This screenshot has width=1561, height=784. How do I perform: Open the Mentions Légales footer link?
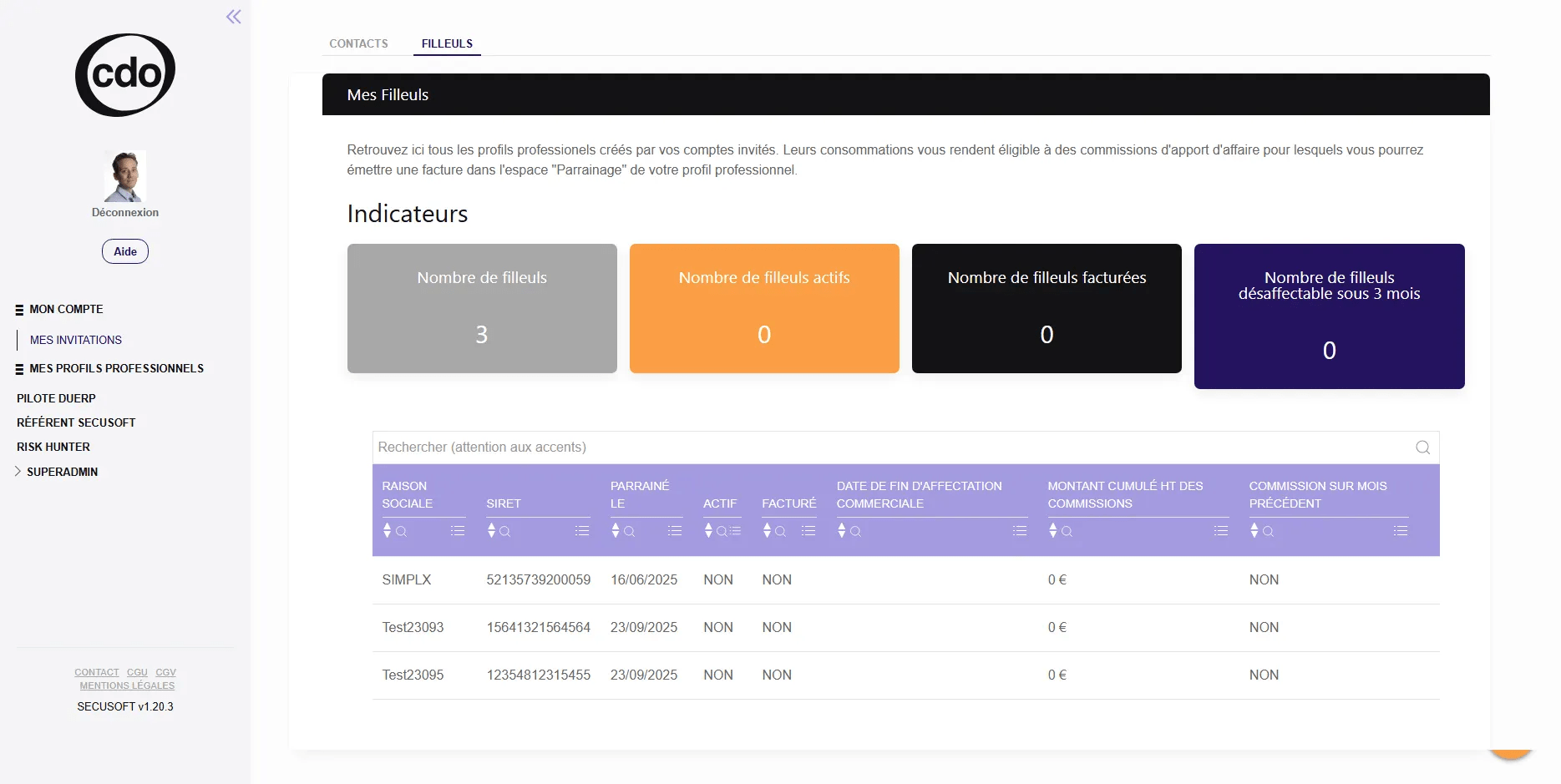[127, 685]
